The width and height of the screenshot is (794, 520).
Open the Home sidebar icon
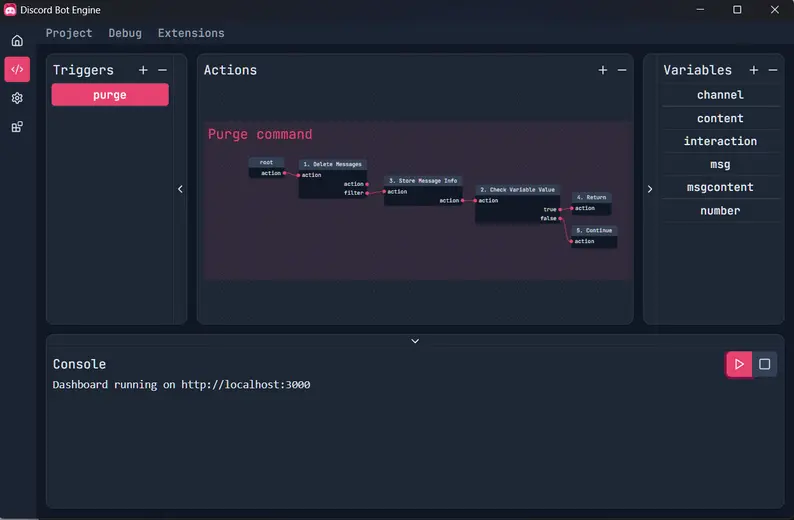click(x=17, y=41)
